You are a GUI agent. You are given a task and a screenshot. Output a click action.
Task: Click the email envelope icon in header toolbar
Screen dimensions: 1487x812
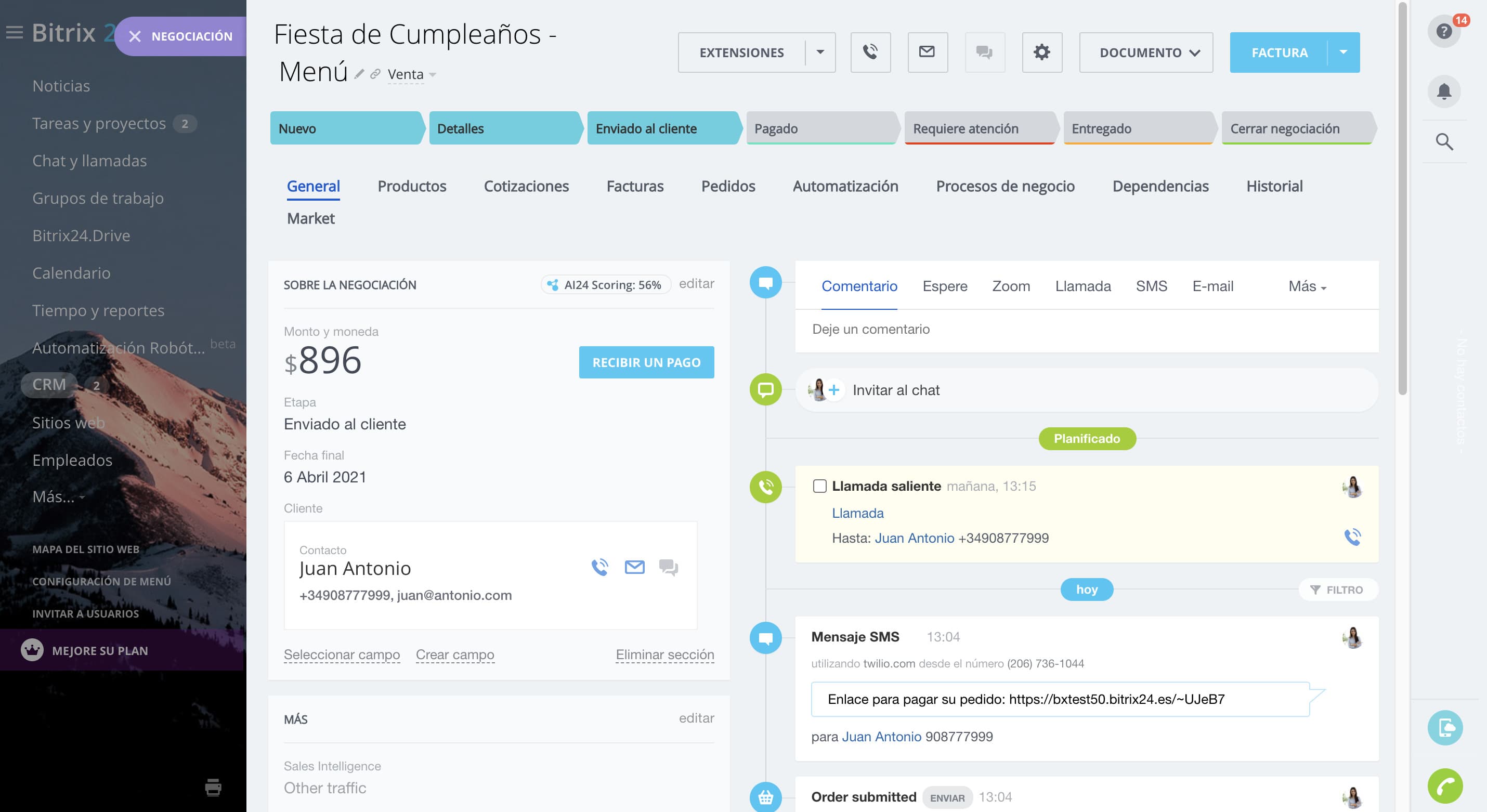click(927, 53)
